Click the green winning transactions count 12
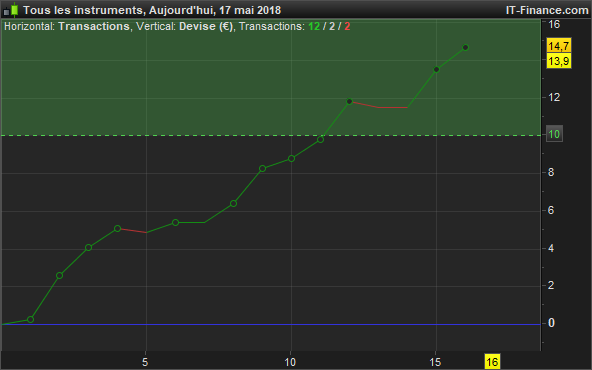Image resolution: width=592 pixels, height=370 pixels. (x=314, y=26)
